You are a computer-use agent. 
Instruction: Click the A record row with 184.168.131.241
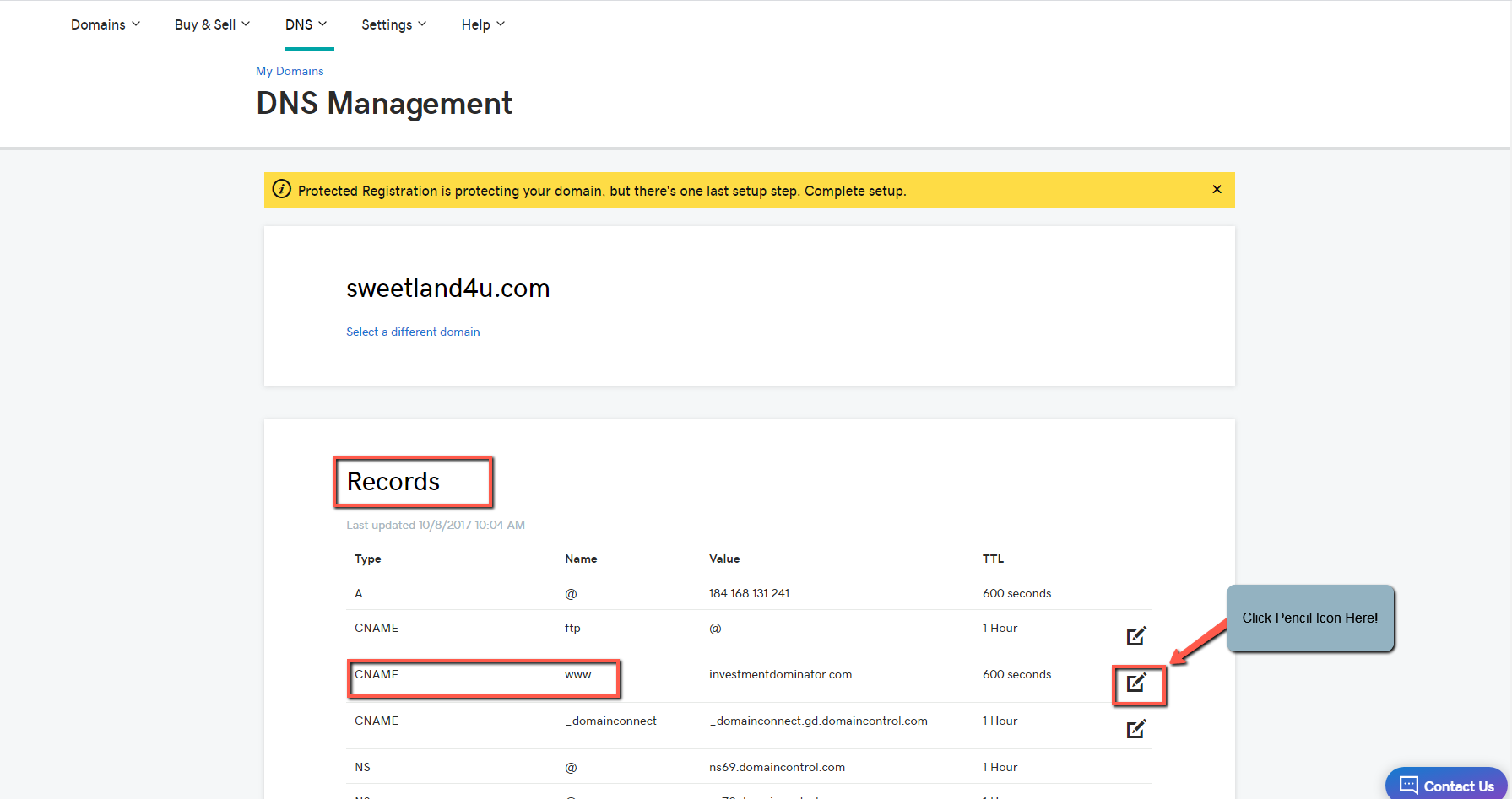tap(748, 593)
